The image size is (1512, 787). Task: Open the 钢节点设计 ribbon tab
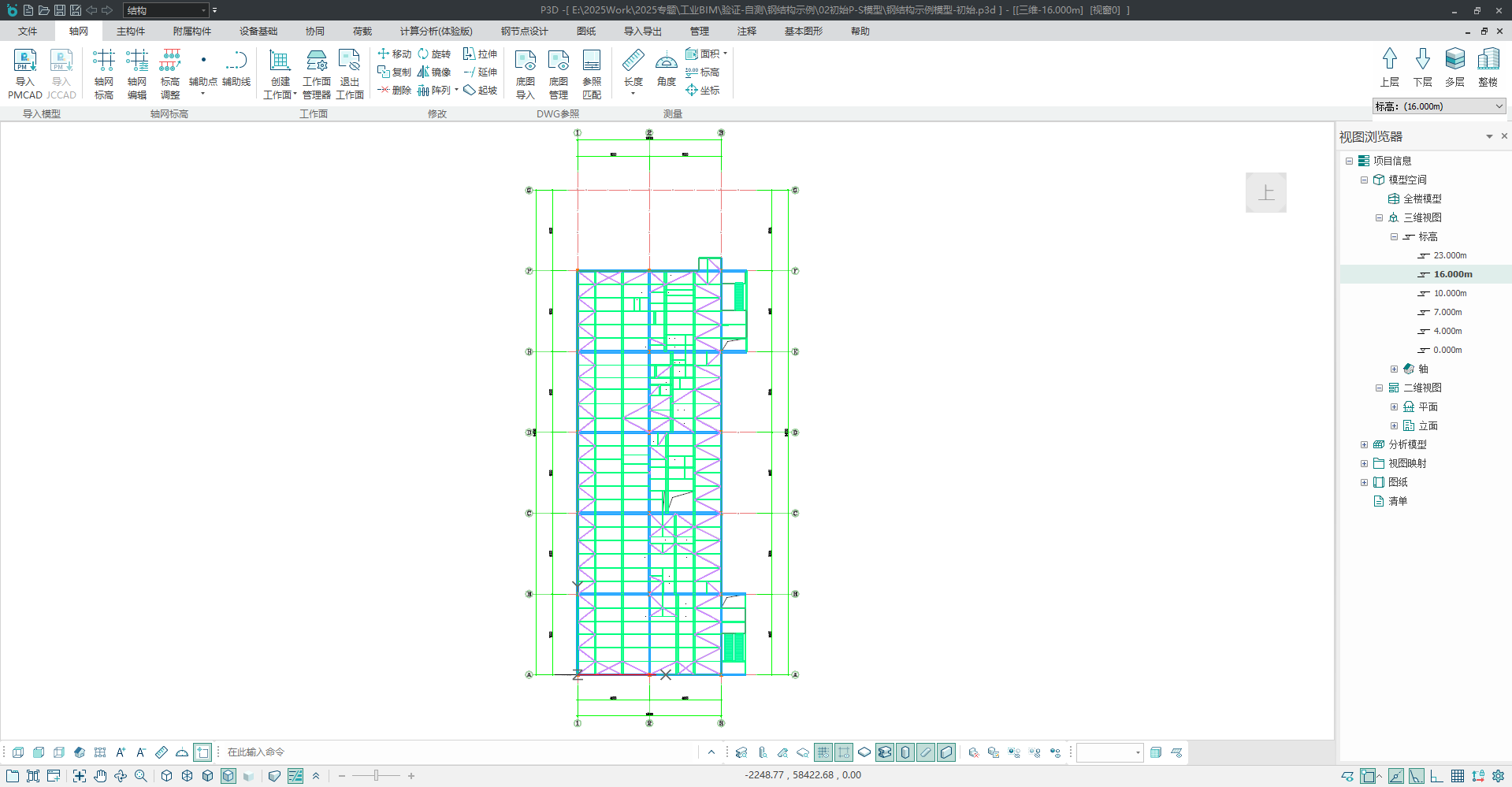pos(524,32)
